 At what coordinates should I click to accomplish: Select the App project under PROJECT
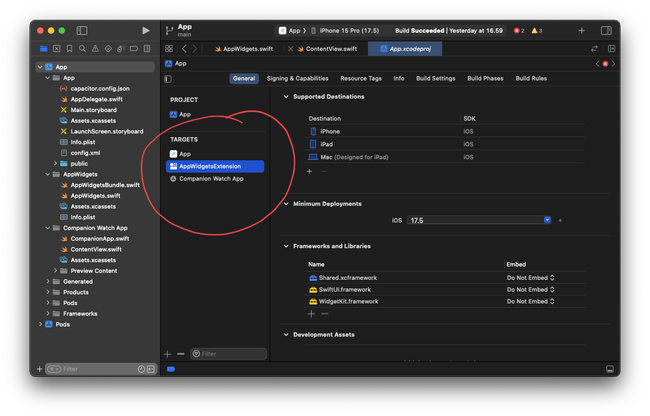(181, 114)
